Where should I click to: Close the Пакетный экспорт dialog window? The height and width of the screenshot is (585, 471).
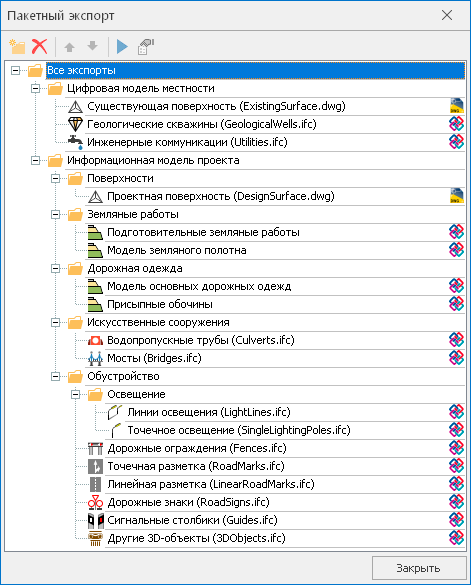click(447, 15)
